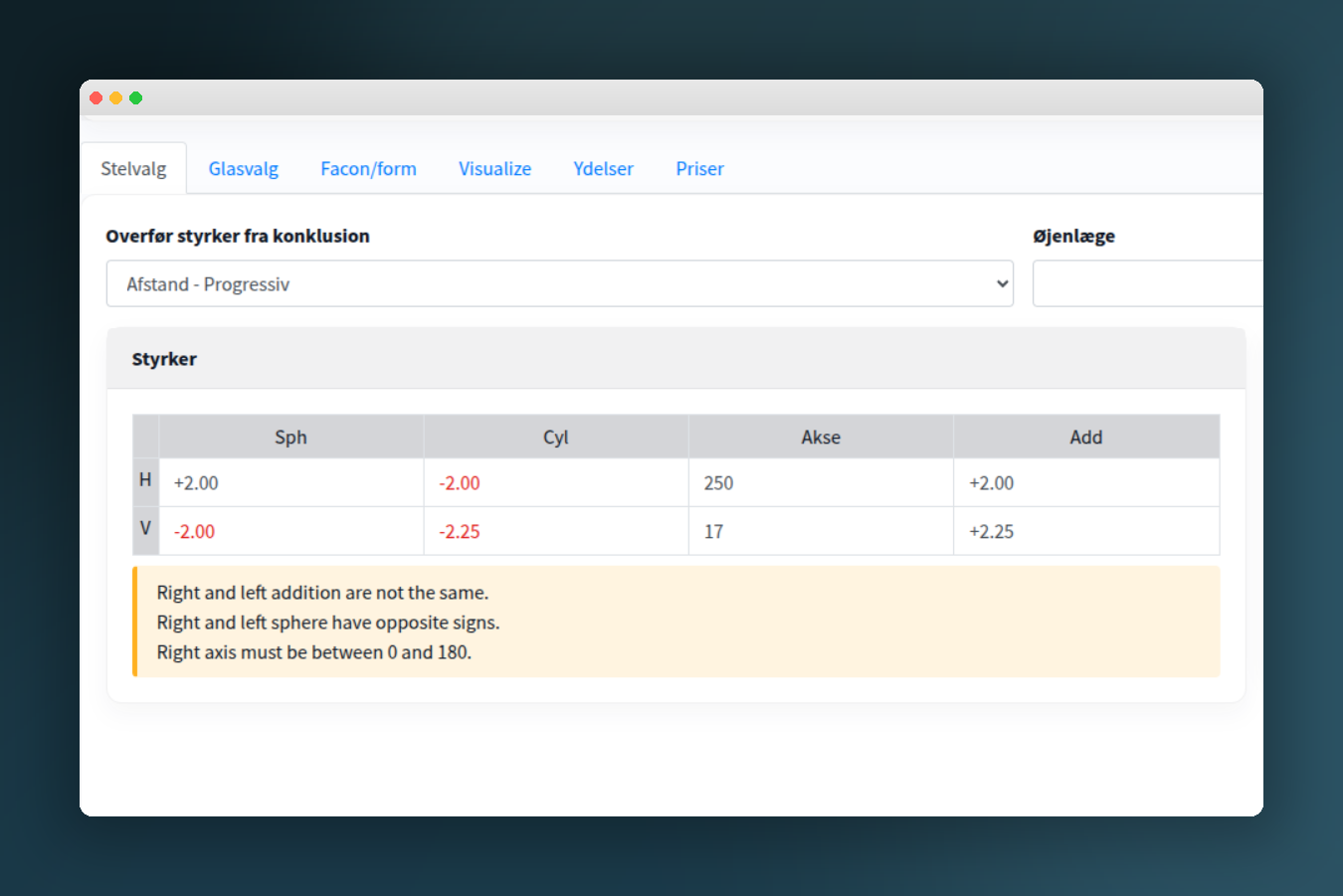
Task: Edit the H row Cyl value -2.00
Action: [x=556, y=483]
